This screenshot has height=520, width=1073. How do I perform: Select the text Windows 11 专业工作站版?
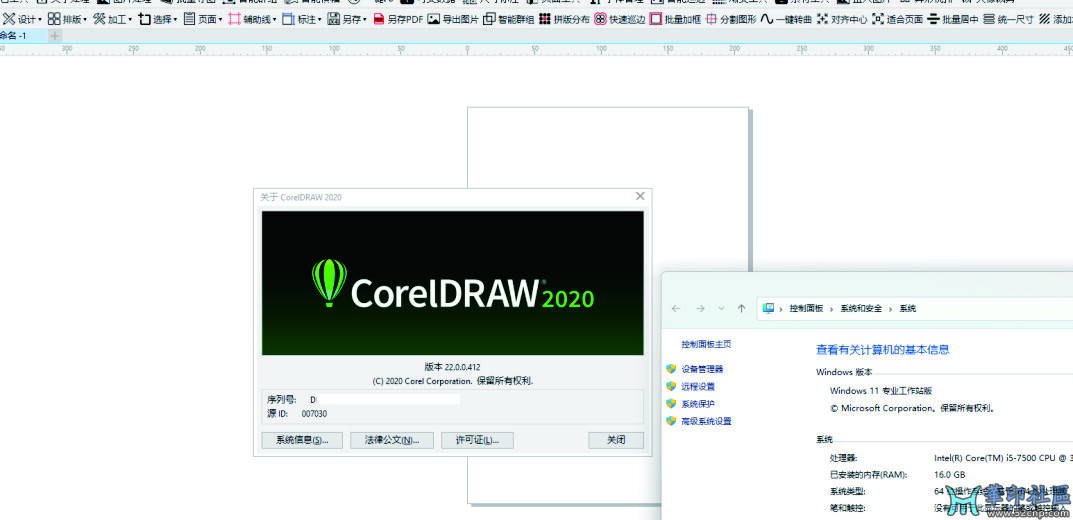881,391
